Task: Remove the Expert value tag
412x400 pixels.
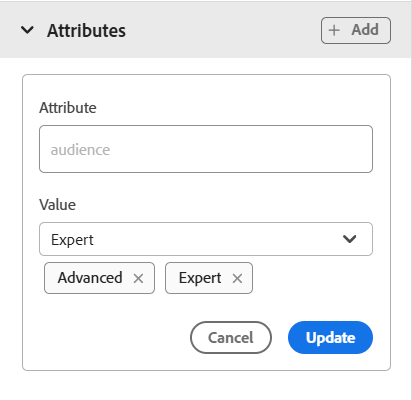Action: coord(237,278)
